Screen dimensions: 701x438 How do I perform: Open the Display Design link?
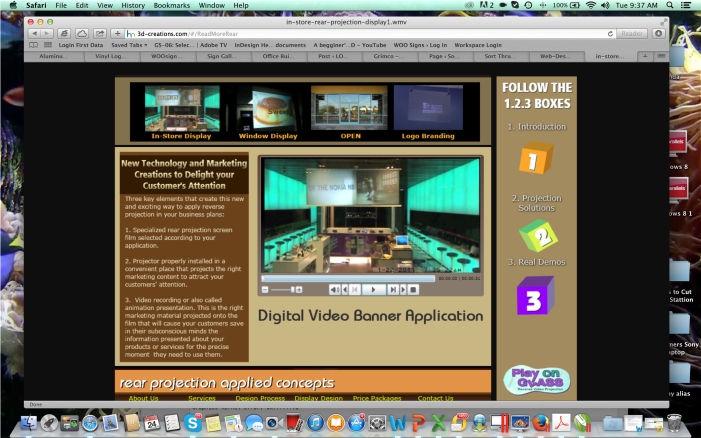[x=319, y=398]
